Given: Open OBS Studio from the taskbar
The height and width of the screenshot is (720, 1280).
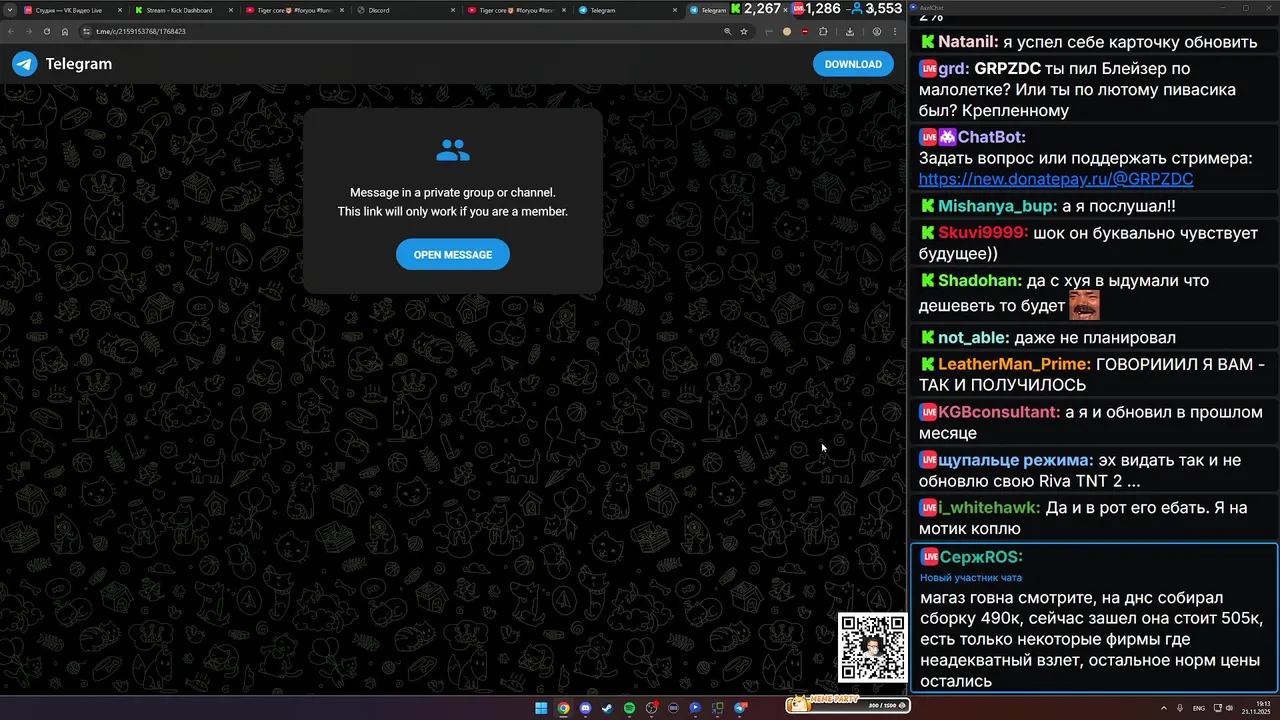Looking at the screenshot, I should click(x=651, y=708).
